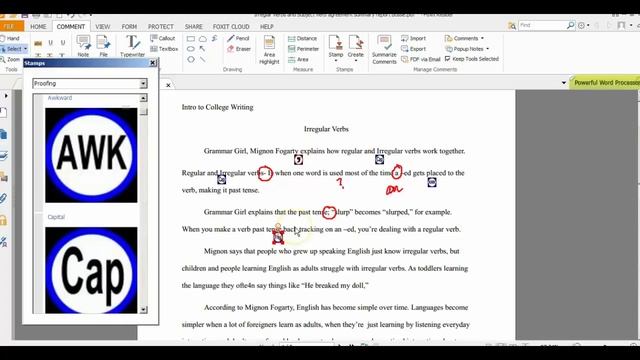Select the Perimeter measure tool

[x=303, y=49]
